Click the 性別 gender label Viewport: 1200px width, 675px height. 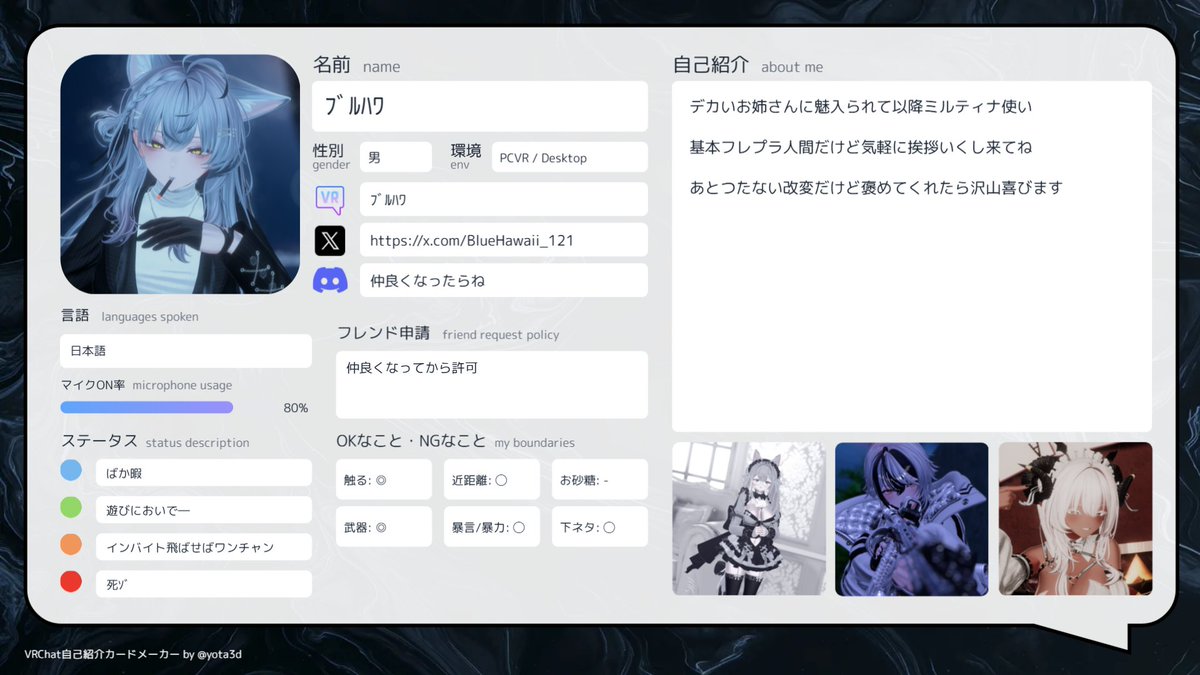tap(331, 156)
